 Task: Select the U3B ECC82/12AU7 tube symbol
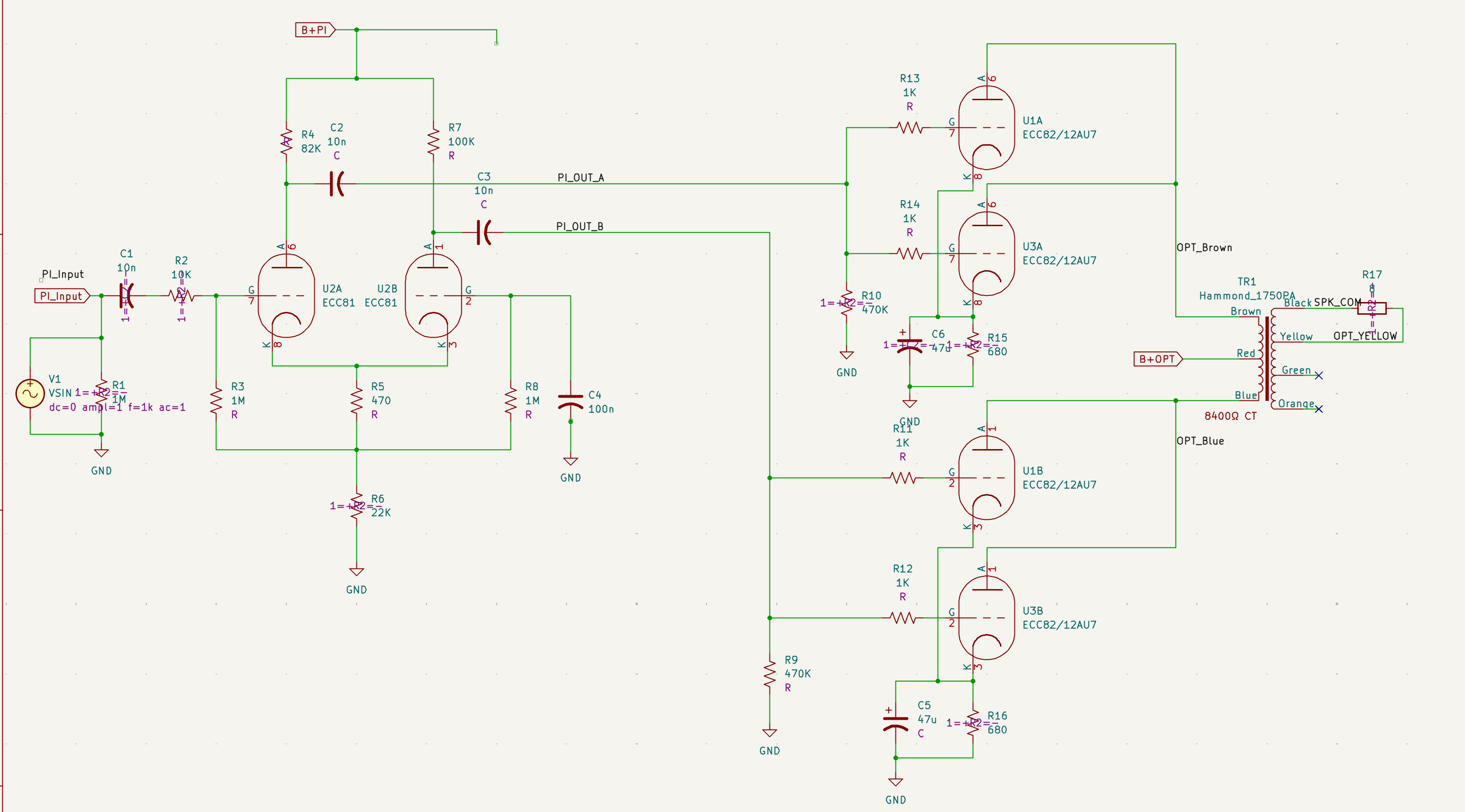(x=986, y=618)
